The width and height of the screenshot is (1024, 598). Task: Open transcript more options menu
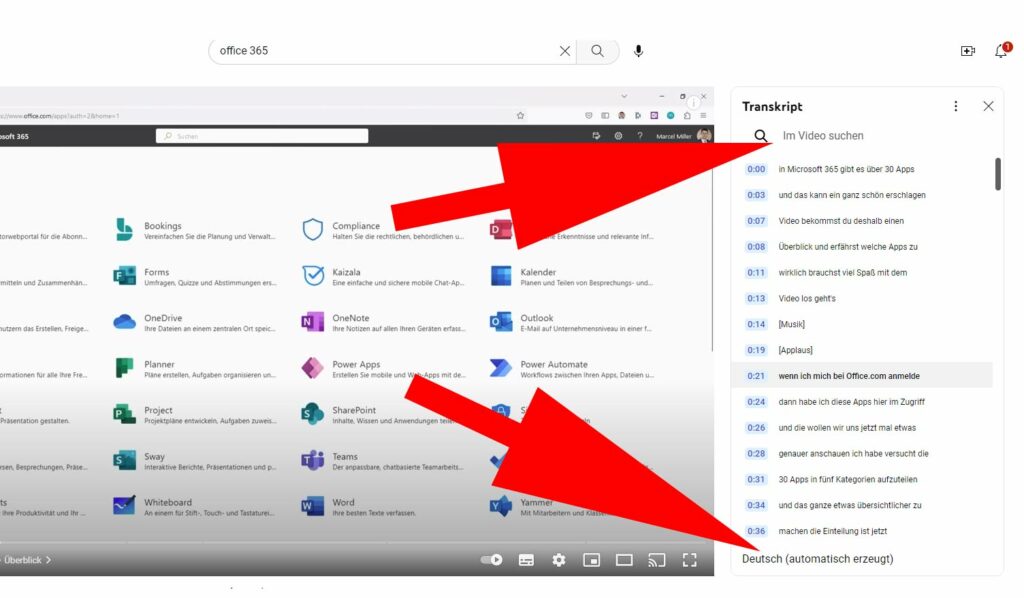[955, 106]
